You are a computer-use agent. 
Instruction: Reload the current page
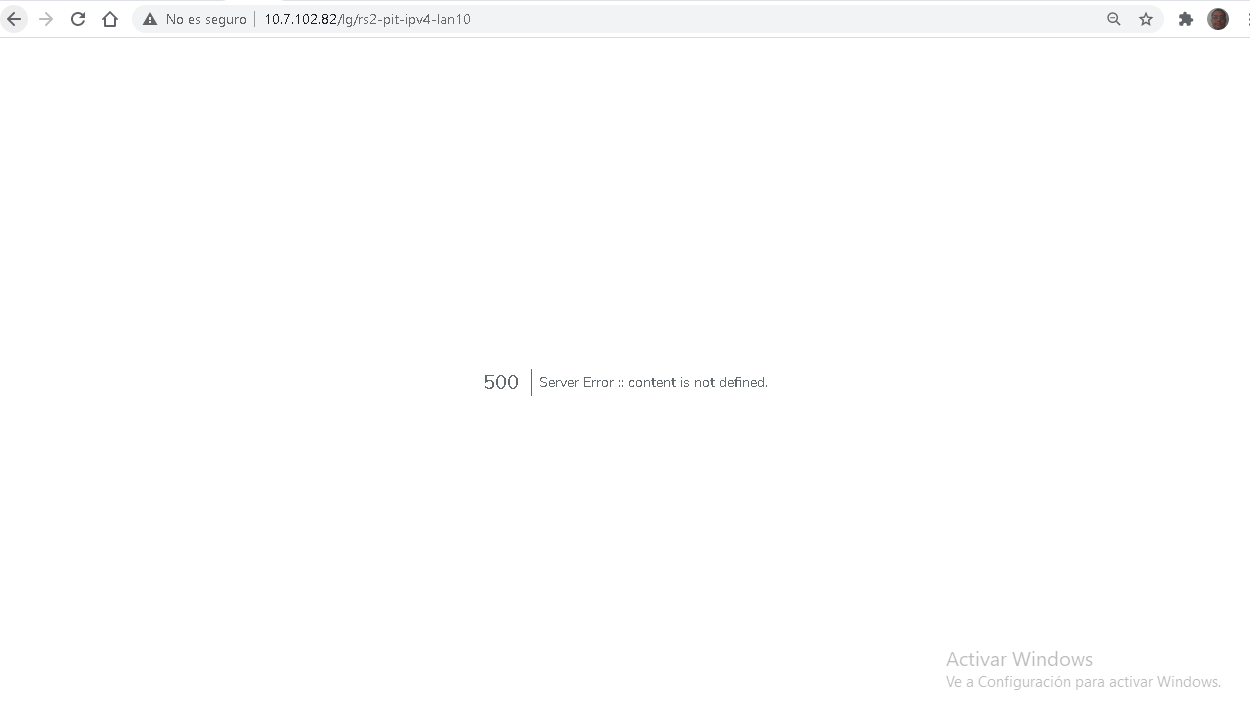(x=78, y=19)
